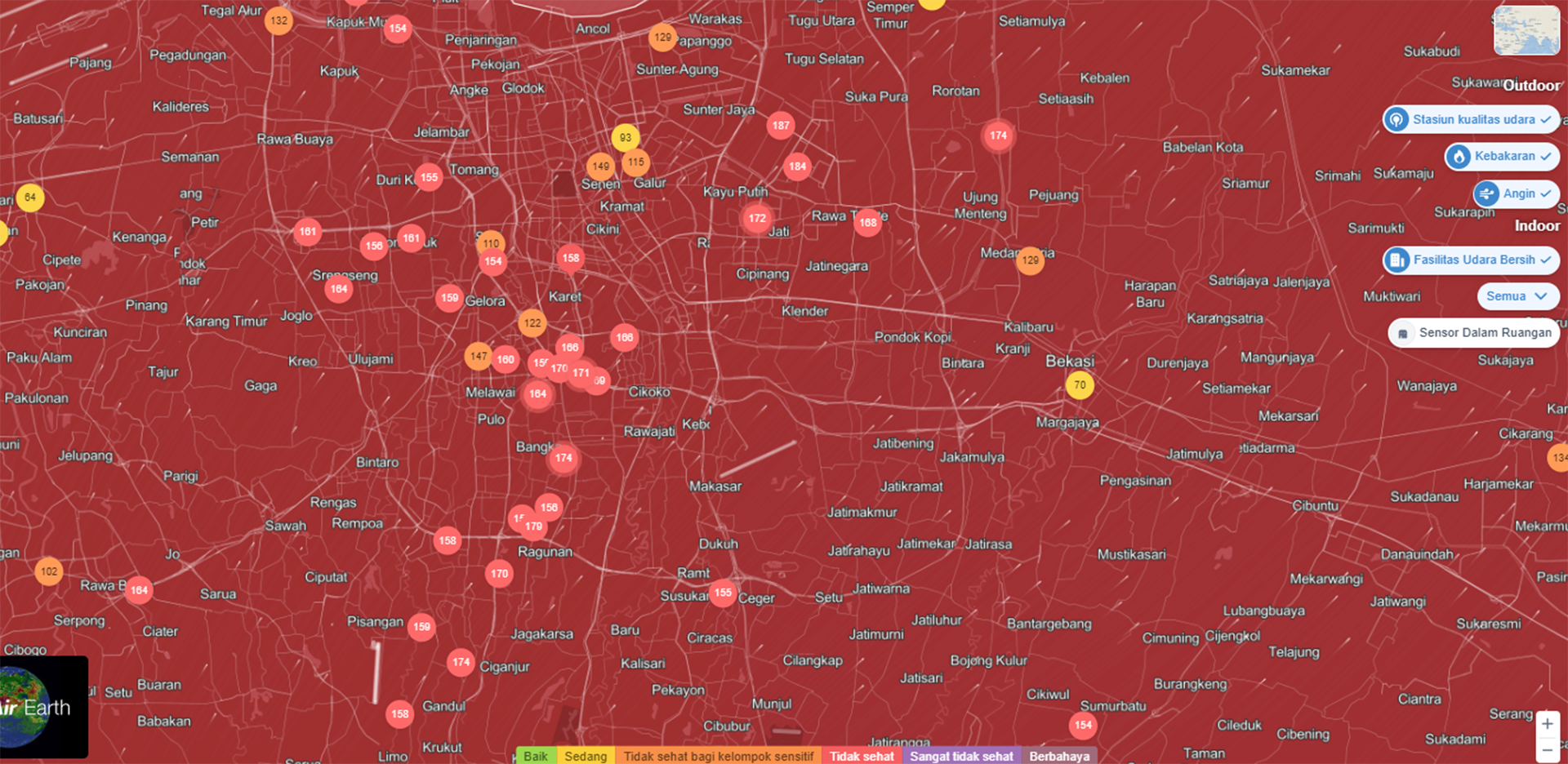Click the Kebakaran flame icon
The height and width of the screenshot is (764, 1568).
1459,157
